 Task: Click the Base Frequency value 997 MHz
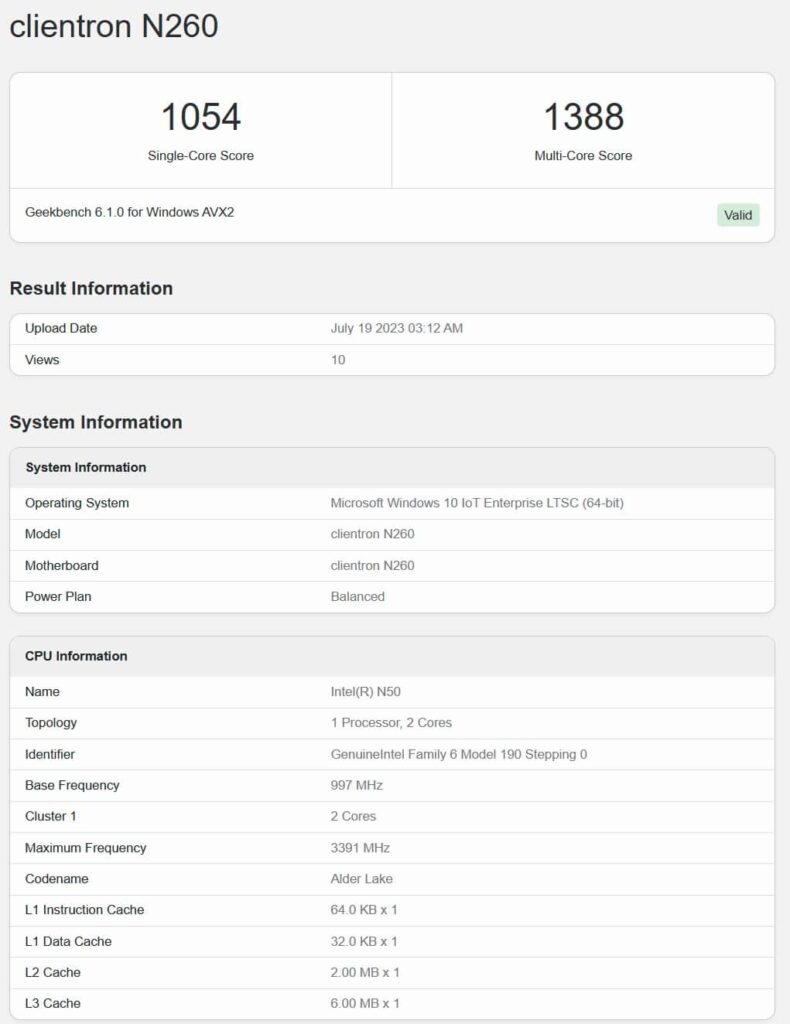[x=356, y=785]
